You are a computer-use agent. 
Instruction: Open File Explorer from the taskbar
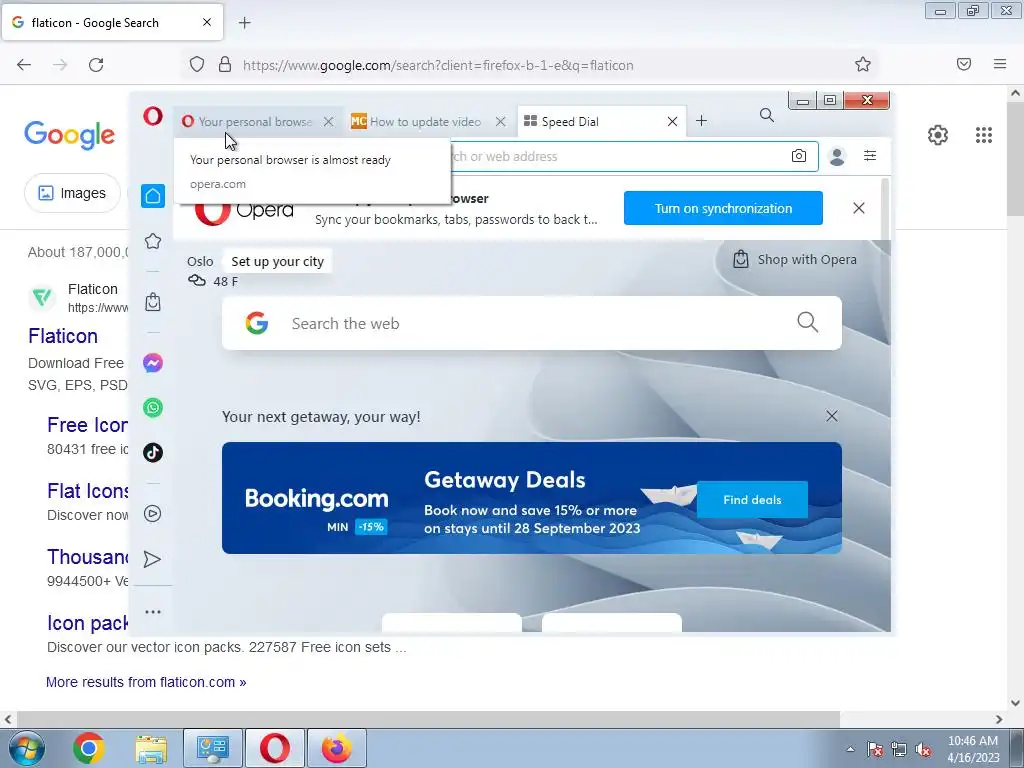pos(152,748)
